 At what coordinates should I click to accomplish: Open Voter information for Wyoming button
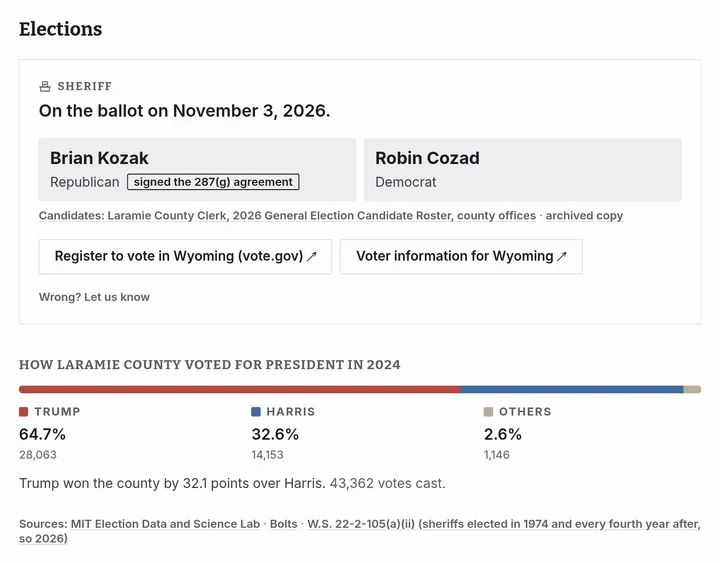tap(461, 256)
